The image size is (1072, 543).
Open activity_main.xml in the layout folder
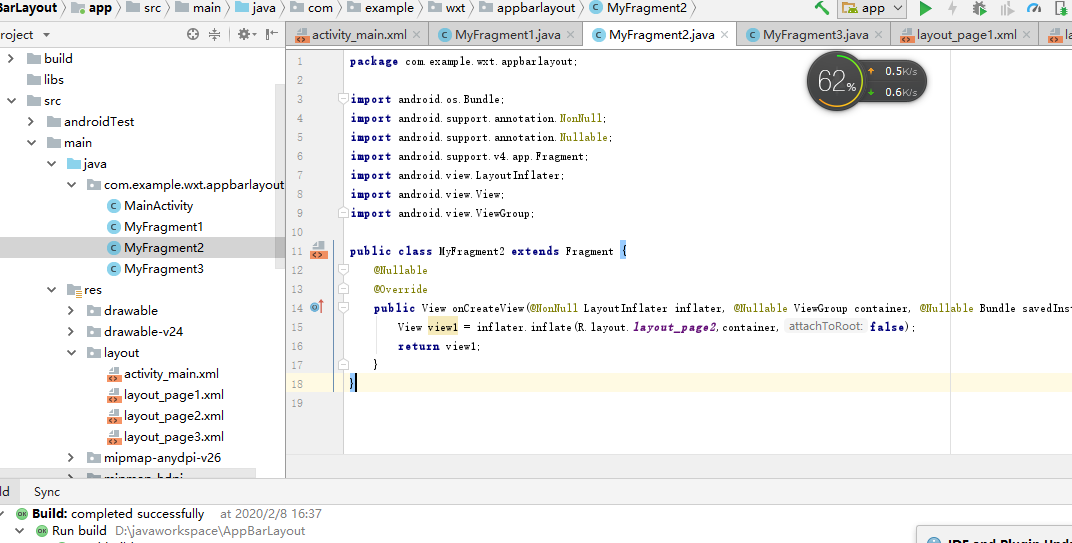163,374
